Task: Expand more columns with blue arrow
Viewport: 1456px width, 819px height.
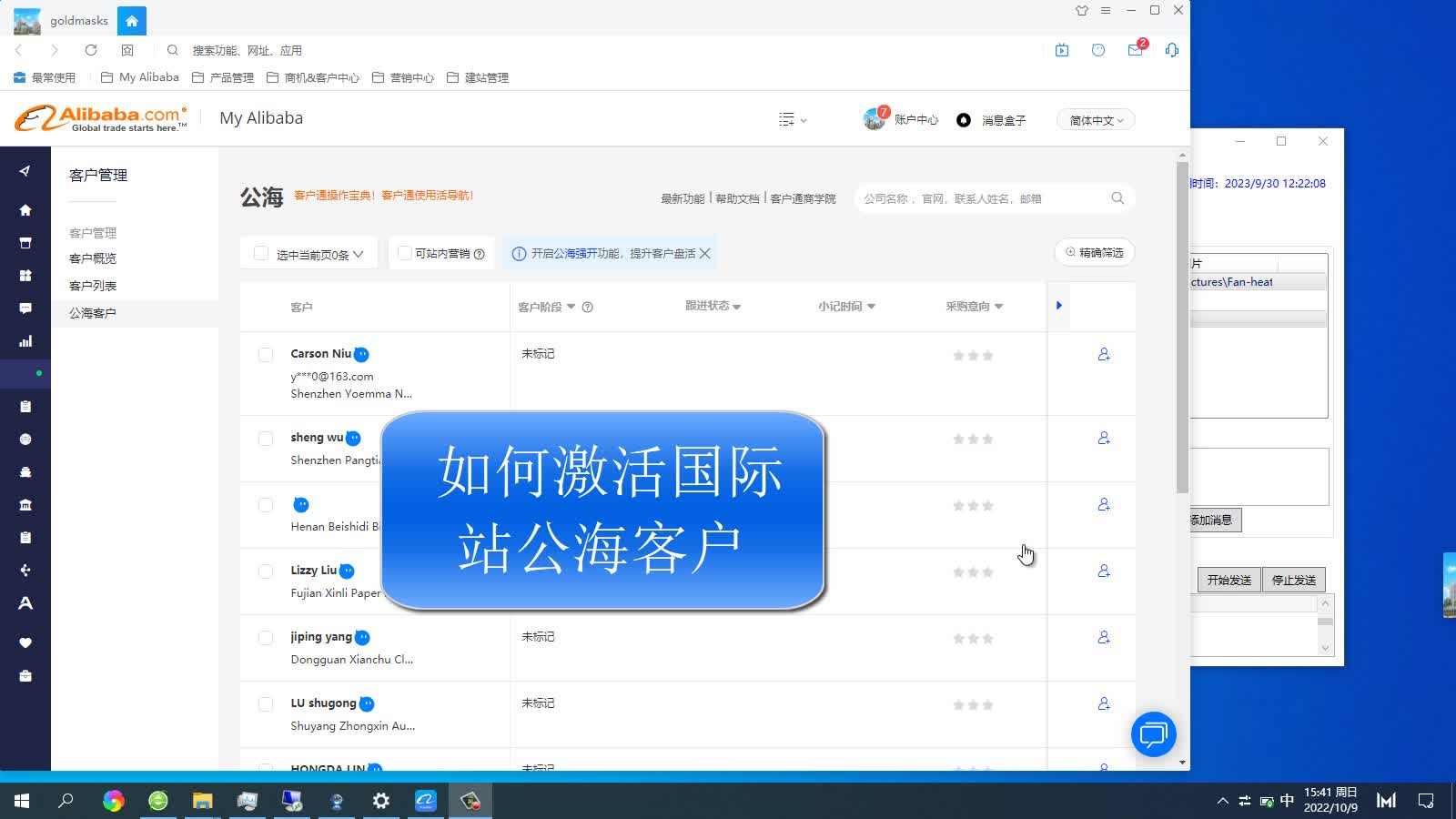Action: pos(1059,306)
